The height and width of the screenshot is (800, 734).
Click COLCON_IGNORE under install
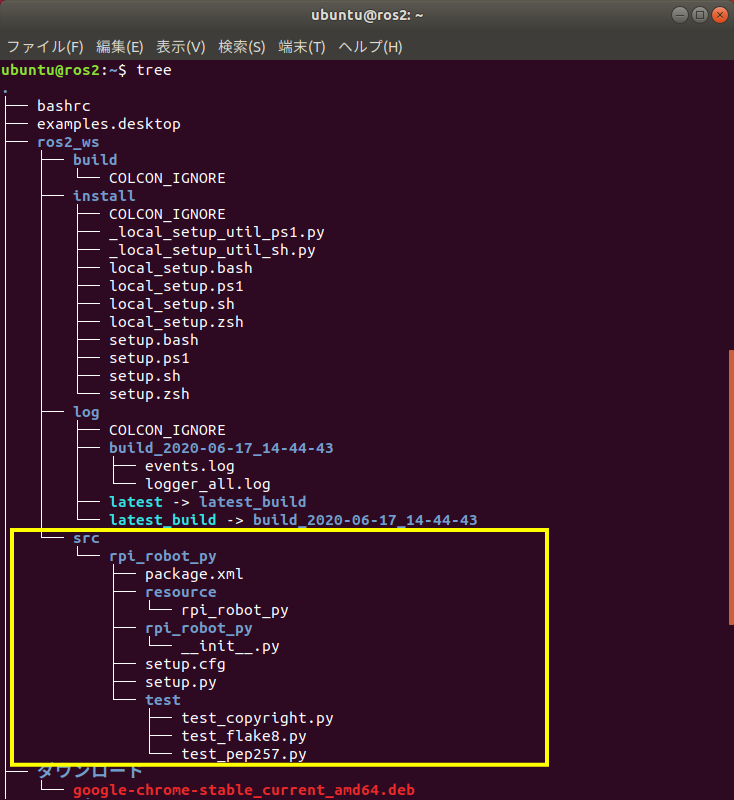coord(167,214)
